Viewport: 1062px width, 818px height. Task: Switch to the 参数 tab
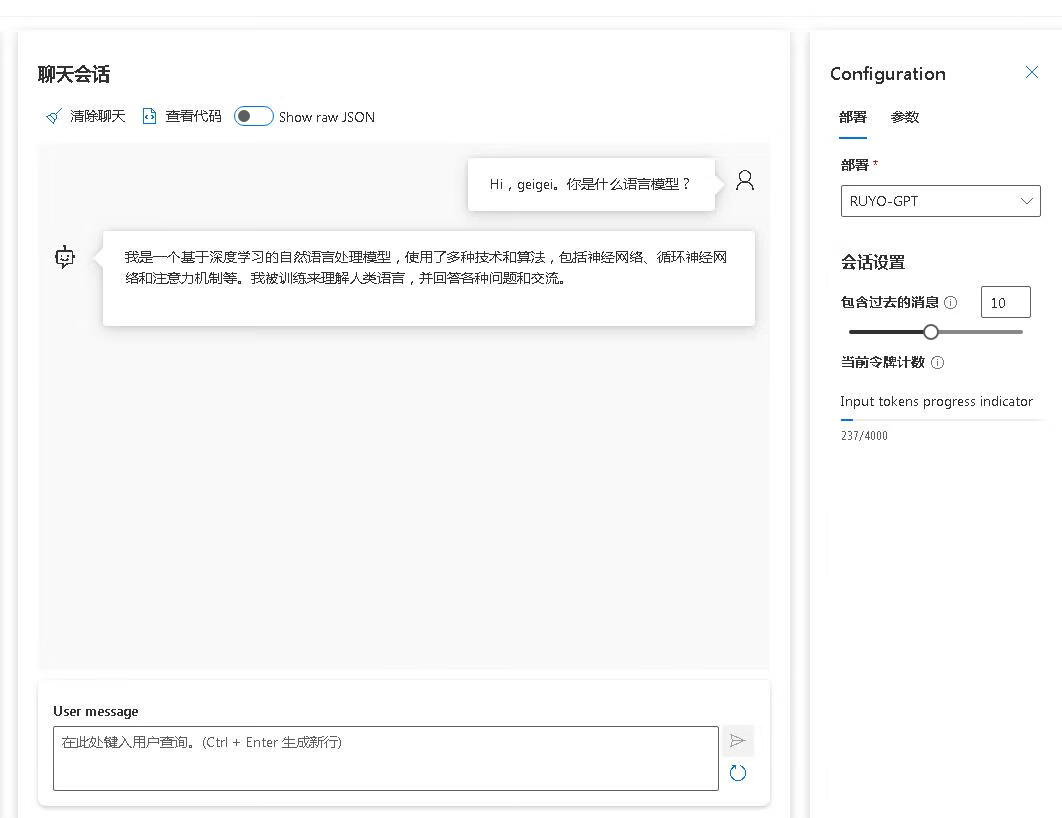(x=905, y=117)
